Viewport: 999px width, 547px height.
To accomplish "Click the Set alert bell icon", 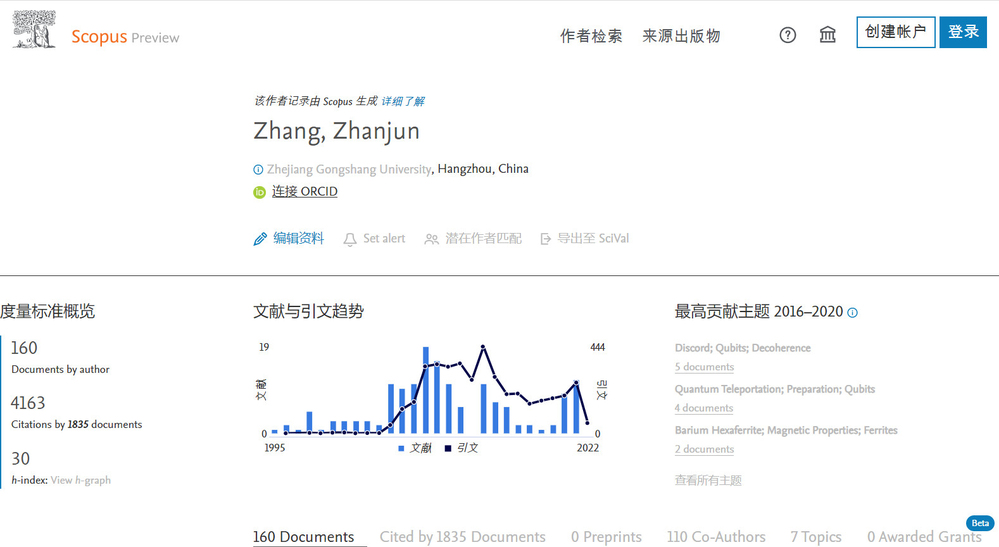I will click(350, 239).
